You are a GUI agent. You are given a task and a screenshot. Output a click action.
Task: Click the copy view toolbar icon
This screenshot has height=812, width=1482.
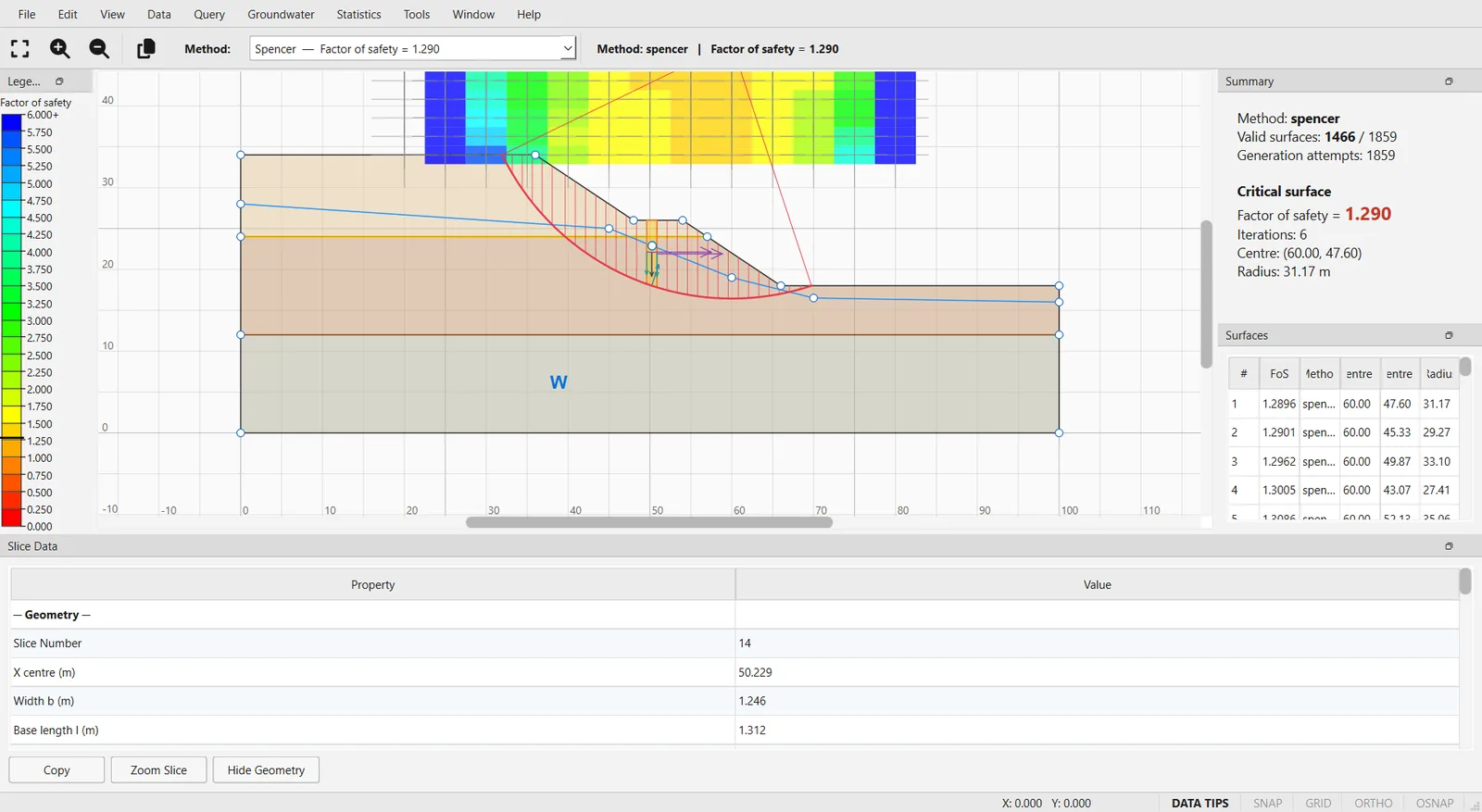pyautogui.click(x=145, y=49)
